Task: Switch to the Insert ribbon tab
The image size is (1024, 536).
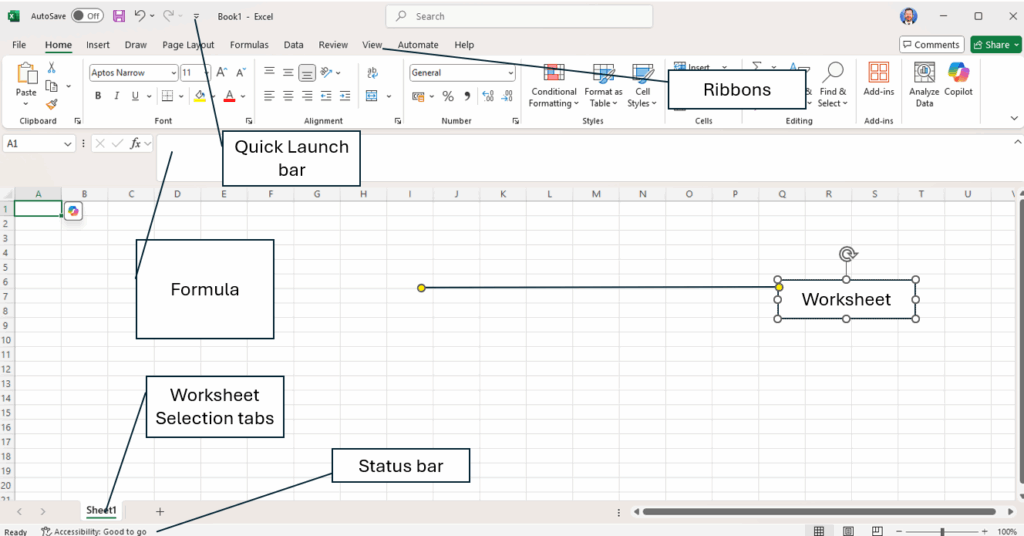Action: click(x=98, y=44)
